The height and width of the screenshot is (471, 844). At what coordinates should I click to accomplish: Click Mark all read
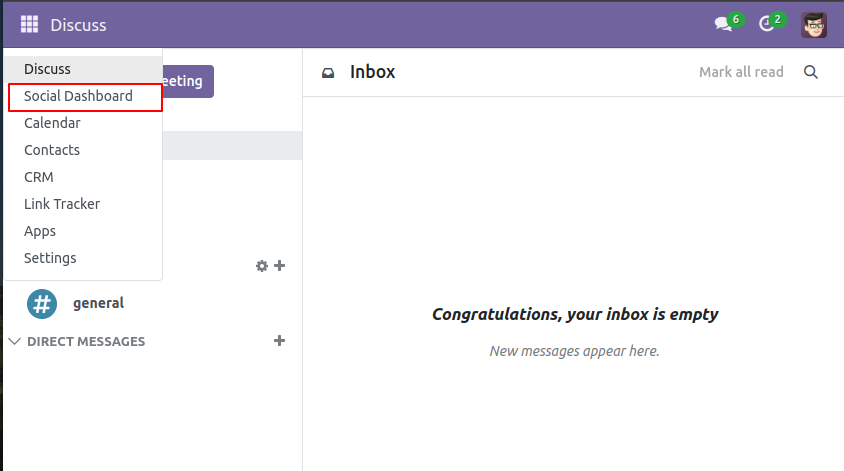point(741,72)
